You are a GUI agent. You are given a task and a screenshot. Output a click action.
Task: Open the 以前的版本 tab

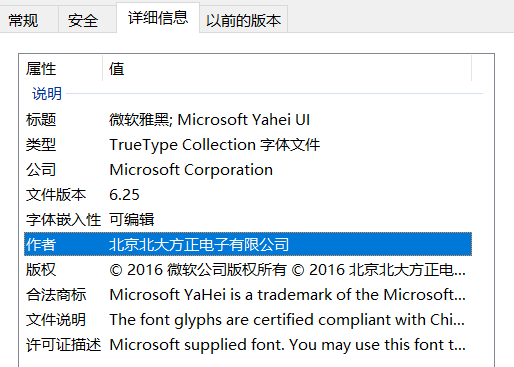pos(243,20)
